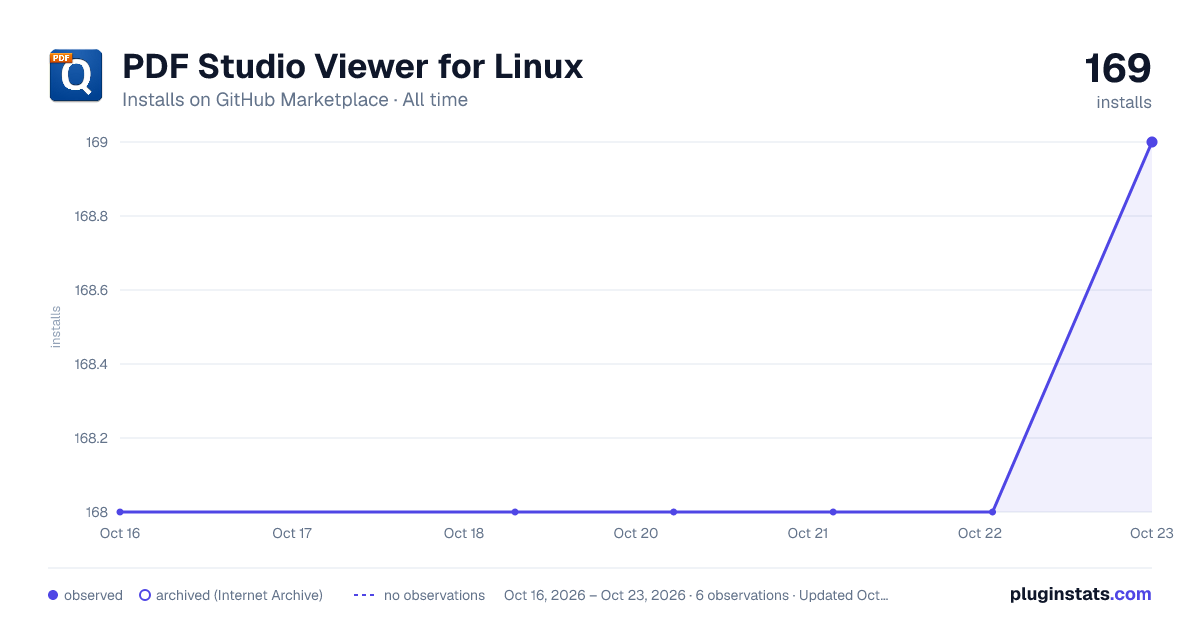This screenshot has width=1200, height=630.
Task: Click the Oct 16 data point at 168
Action: (x=120, y=512)
